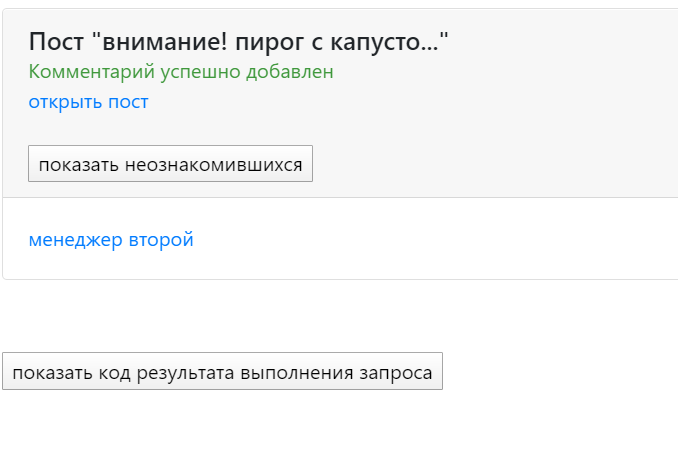Reveal the list of unacquainted users

coord(170,165)
